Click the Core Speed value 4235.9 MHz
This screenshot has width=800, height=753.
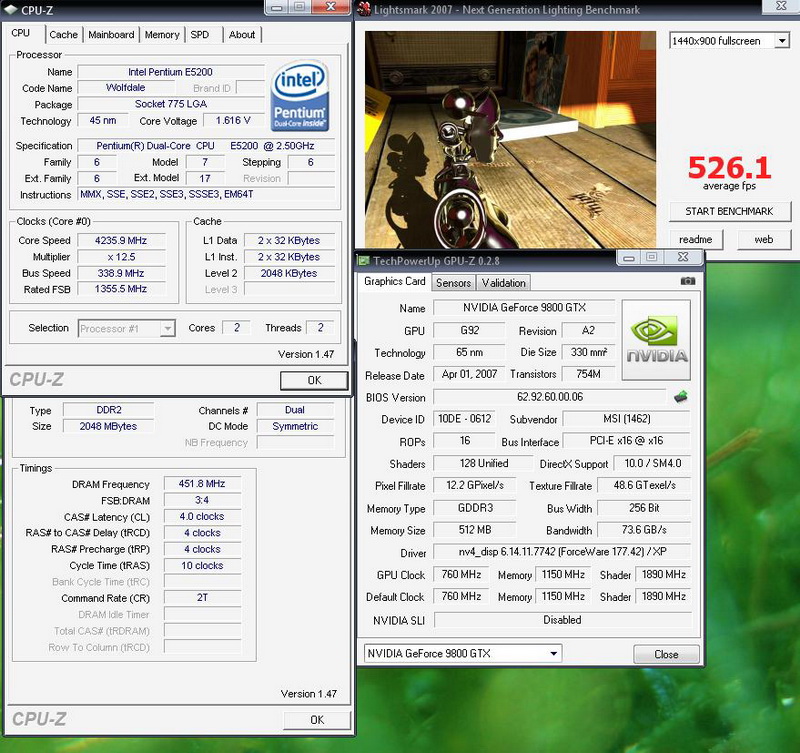pos(121,240)
